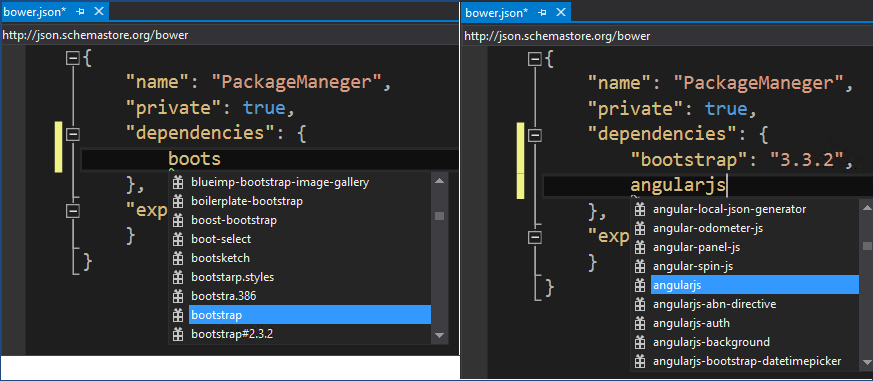Click scrollbar thumb in left suggestion list
Image resolution: width=873 pixels, height=381 pixels.
pyautogui.click(x=439, y=216)
